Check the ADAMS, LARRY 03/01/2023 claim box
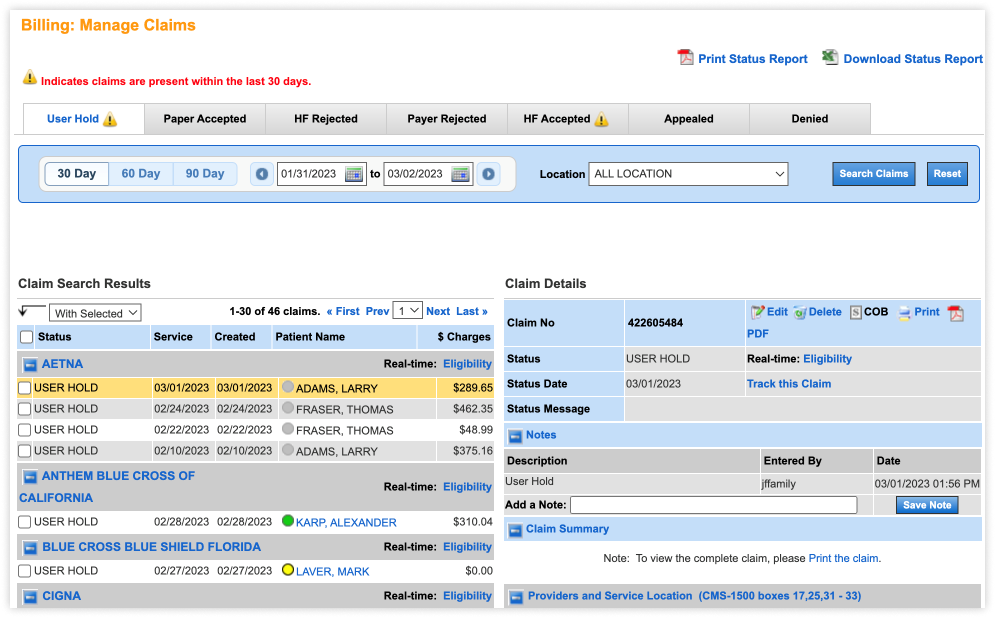Image resolution: width=995 pixels, height=618 pixels. tap(25, 388)
